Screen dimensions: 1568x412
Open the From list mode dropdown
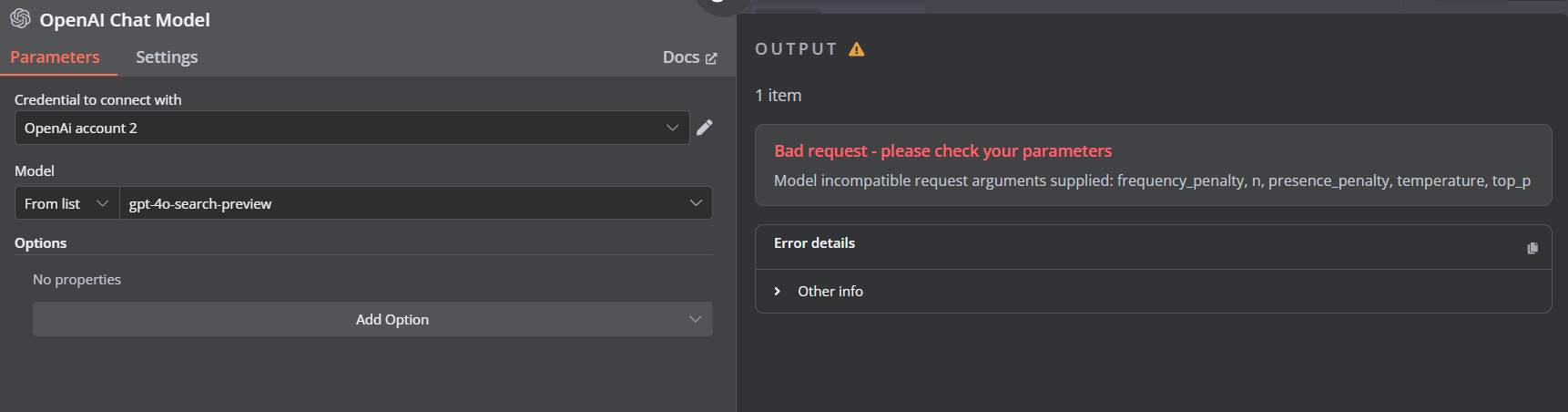coord(67,203)
